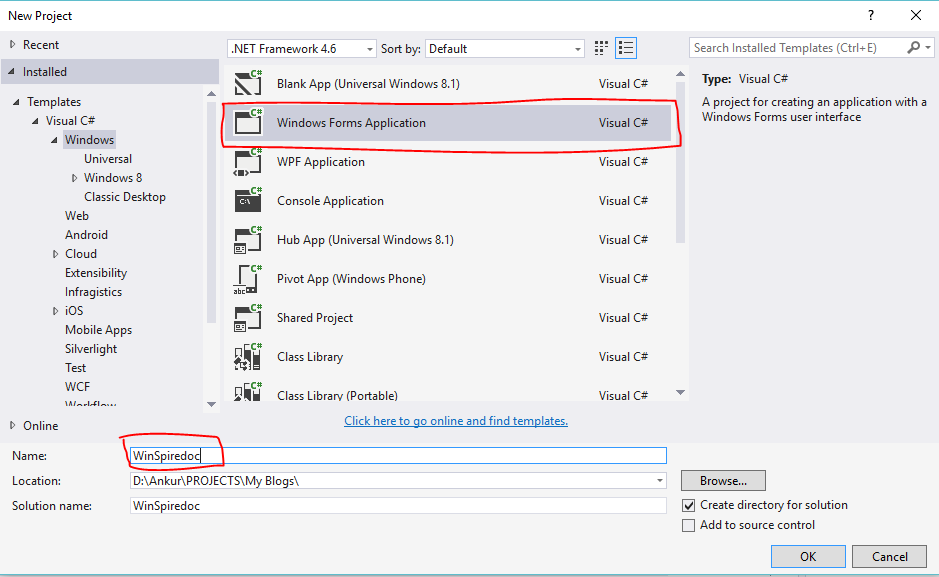Select the Hub App (Universal Windows 8.1) icon
Image resolution: width=939 pixels, height=577 pixels.
coord(248,239)
